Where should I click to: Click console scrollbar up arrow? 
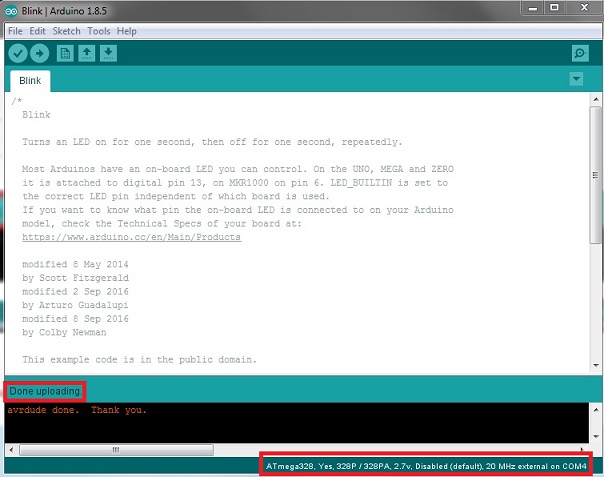click(596, 410)
